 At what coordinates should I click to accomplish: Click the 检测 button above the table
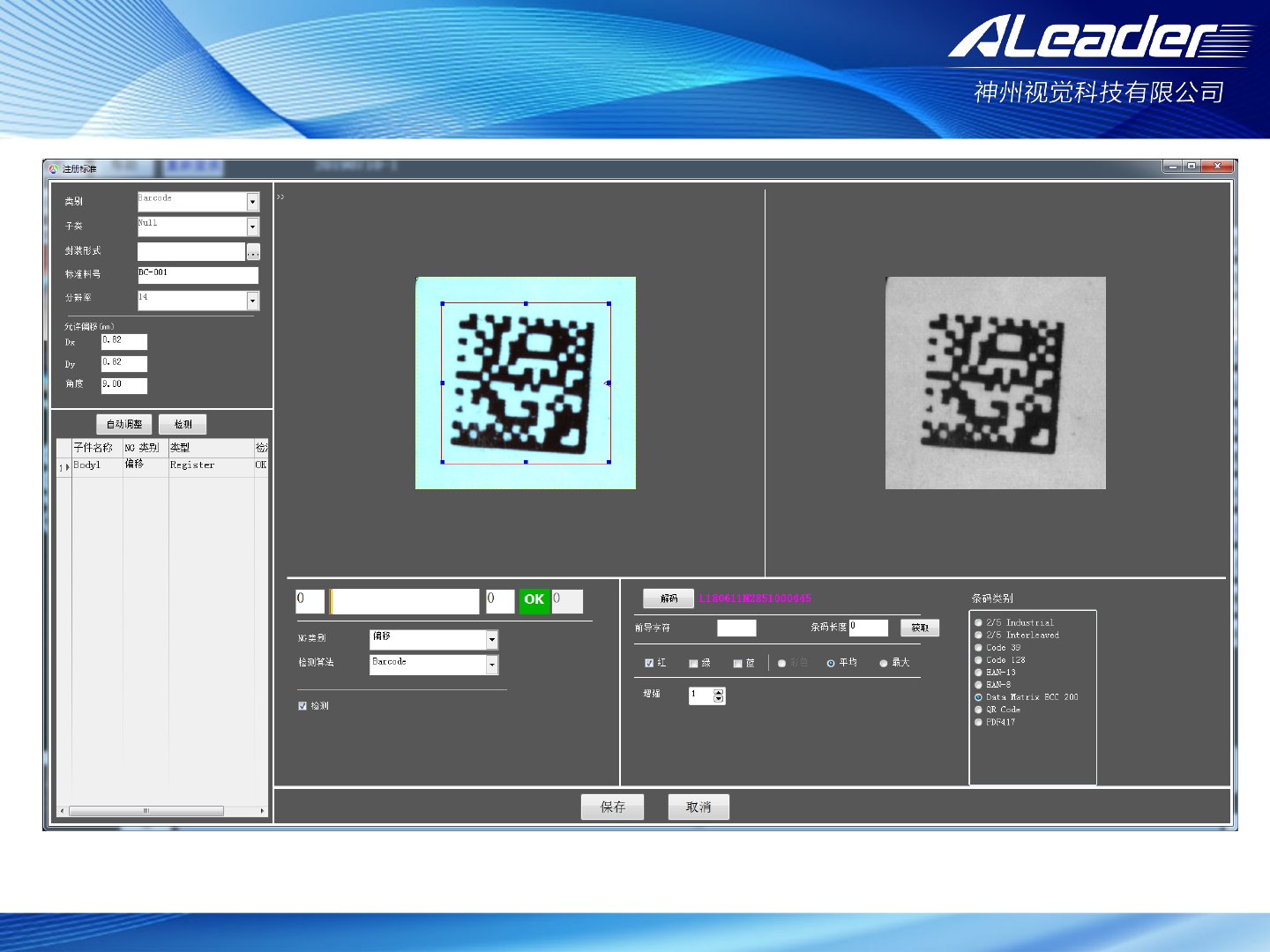point(183,424)
